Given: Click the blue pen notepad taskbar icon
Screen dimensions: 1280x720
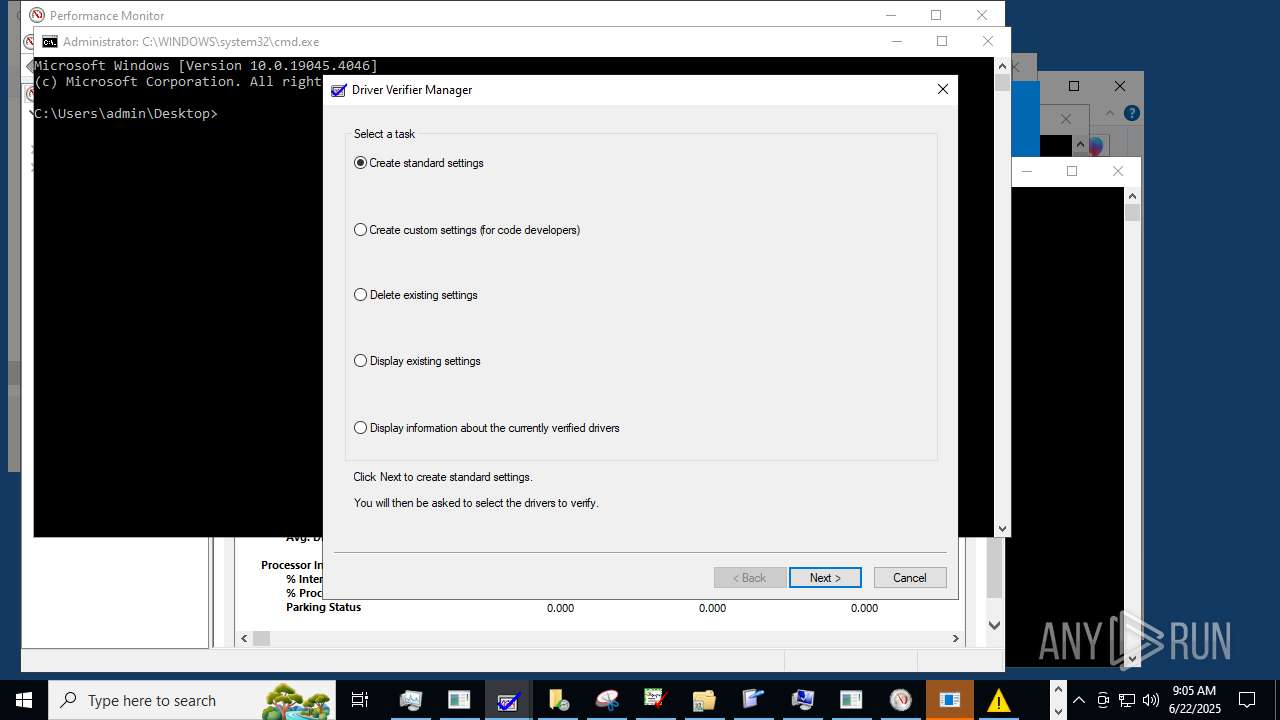Looking at the screenshot, I should tap(753, 700).
